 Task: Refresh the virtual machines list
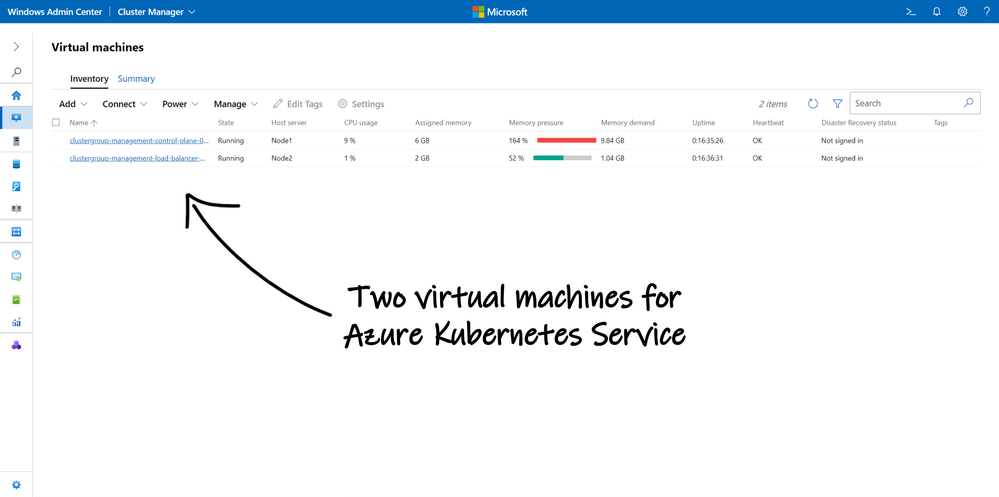[x=813, y=103]
